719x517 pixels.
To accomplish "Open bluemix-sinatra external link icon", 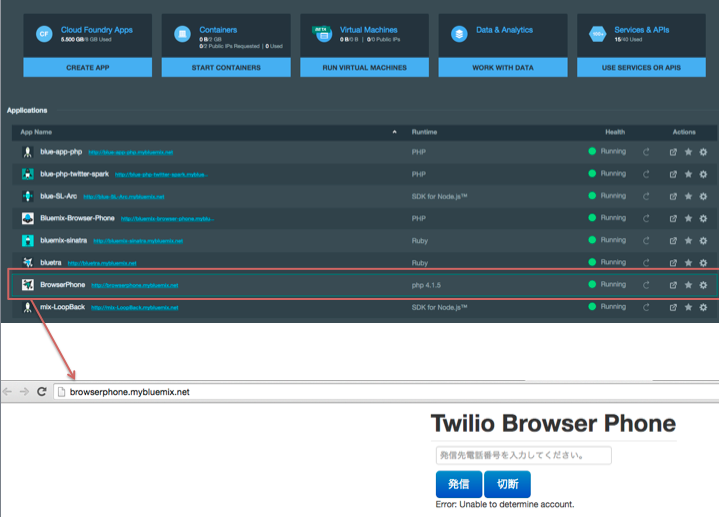I will pos(673,240).
